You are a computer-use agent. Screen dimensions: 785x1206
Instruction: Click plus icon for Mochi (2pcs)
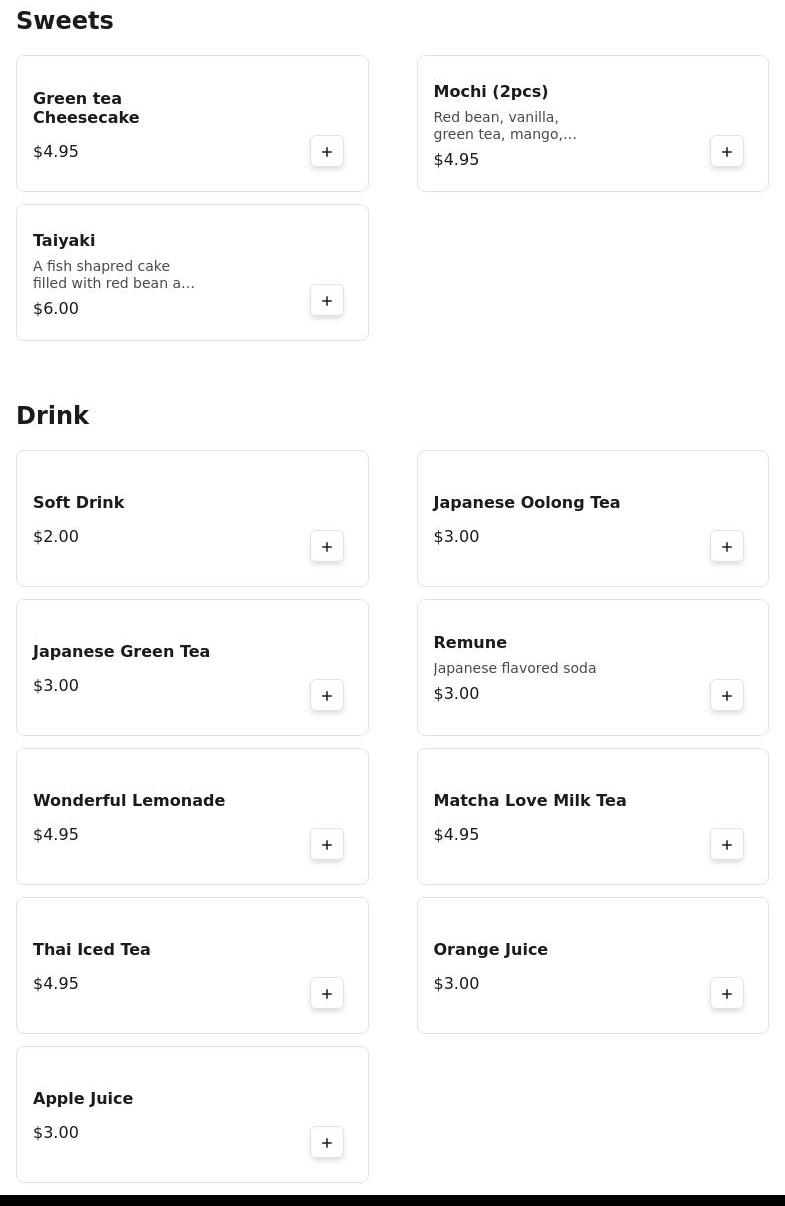(727, 152)
